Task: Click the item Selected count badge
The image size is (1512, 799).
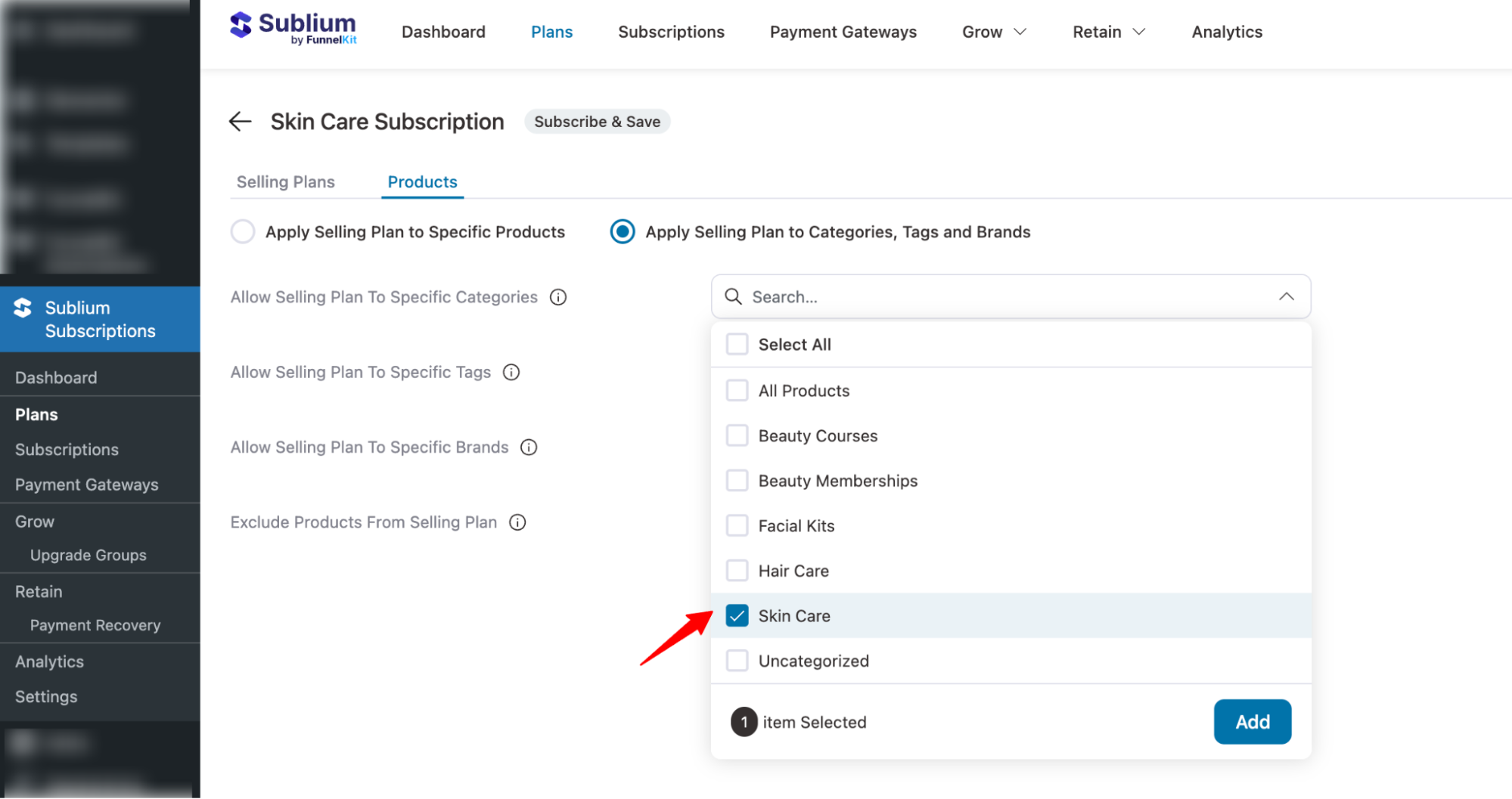Action: coord(744,722)
